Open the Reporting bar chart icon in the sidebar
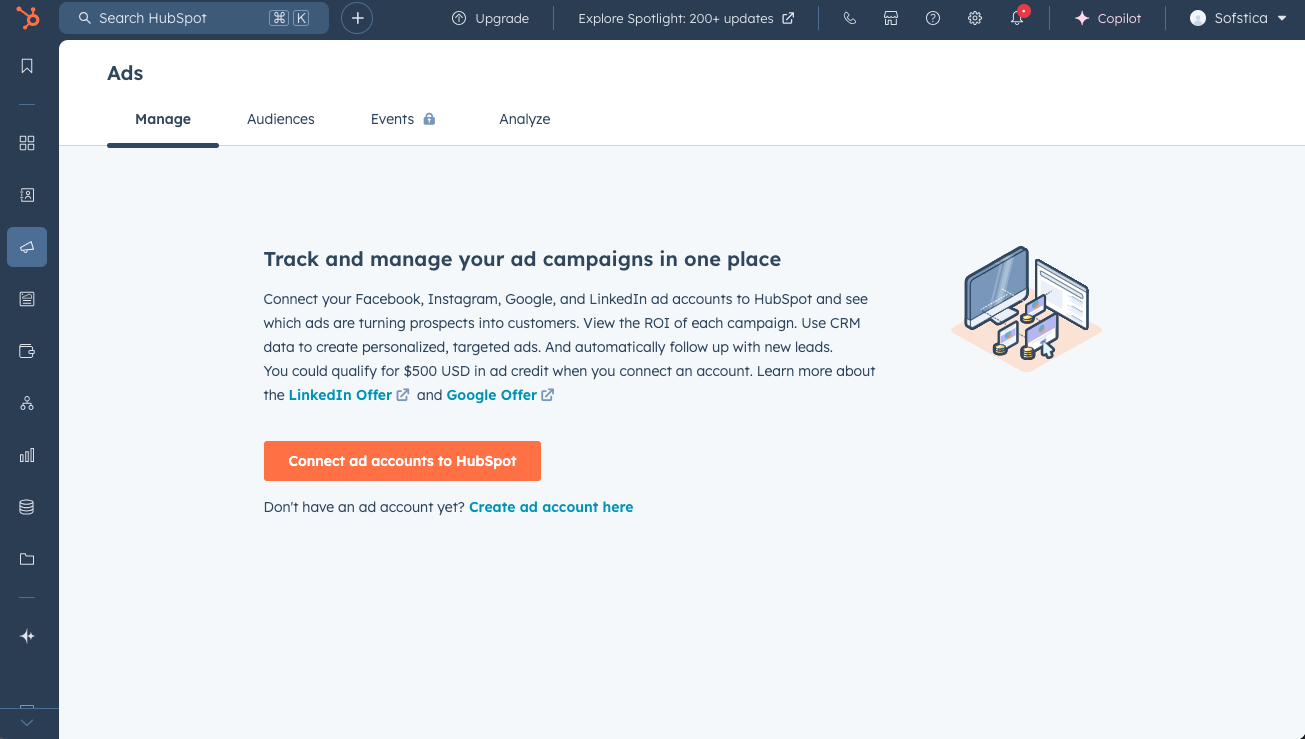 27,455
